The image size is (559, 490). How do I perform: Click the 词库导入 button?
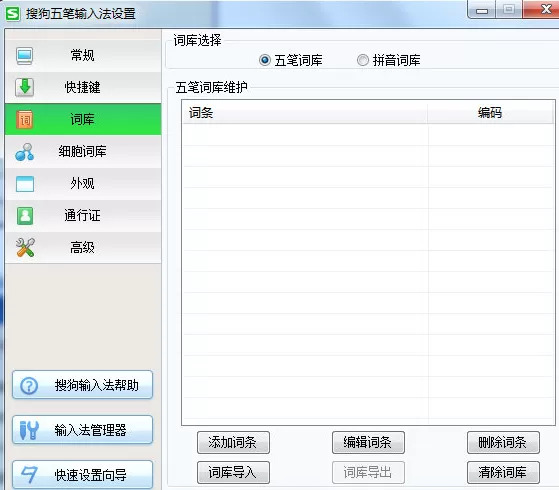233,473
